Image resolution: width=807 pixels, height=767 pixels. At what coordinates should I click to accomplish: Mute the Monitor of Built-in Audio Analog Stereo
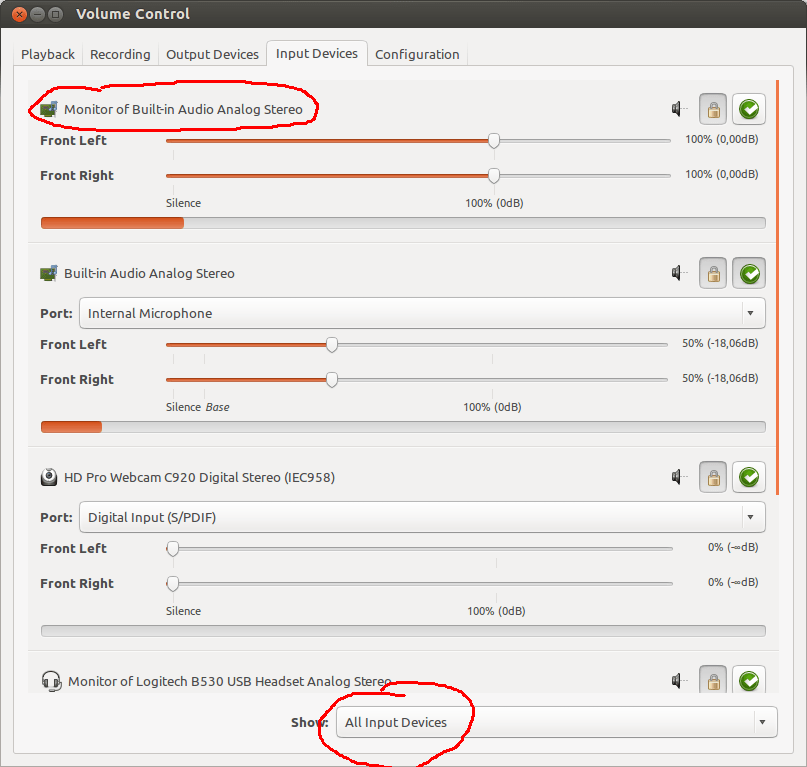click(677, 108)
